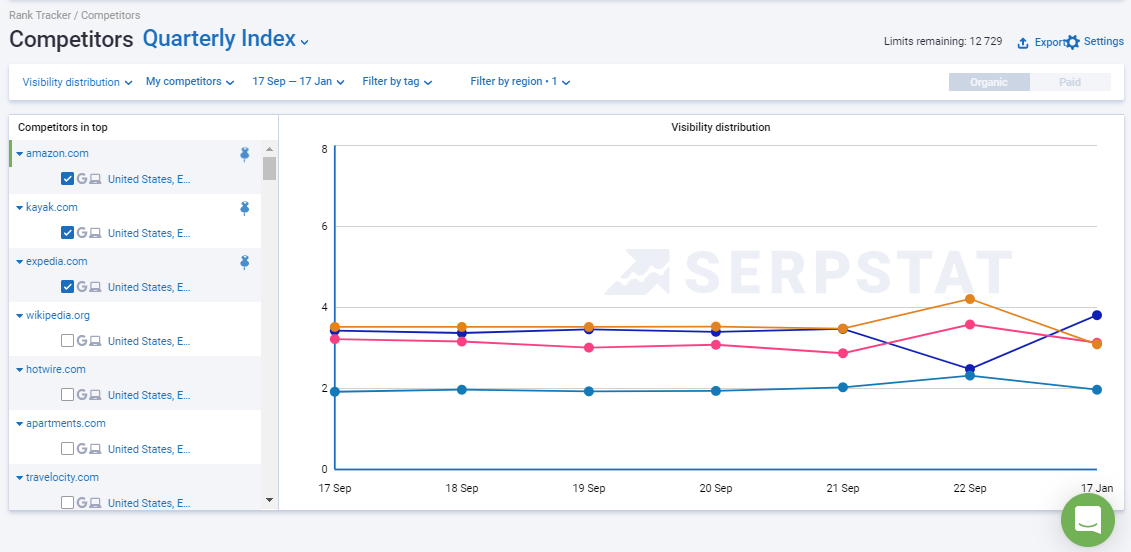Click the competitors list scrollbar thumb
Image resolution: width=1131 pixels, height=552 pixels.
pos(270,168)
